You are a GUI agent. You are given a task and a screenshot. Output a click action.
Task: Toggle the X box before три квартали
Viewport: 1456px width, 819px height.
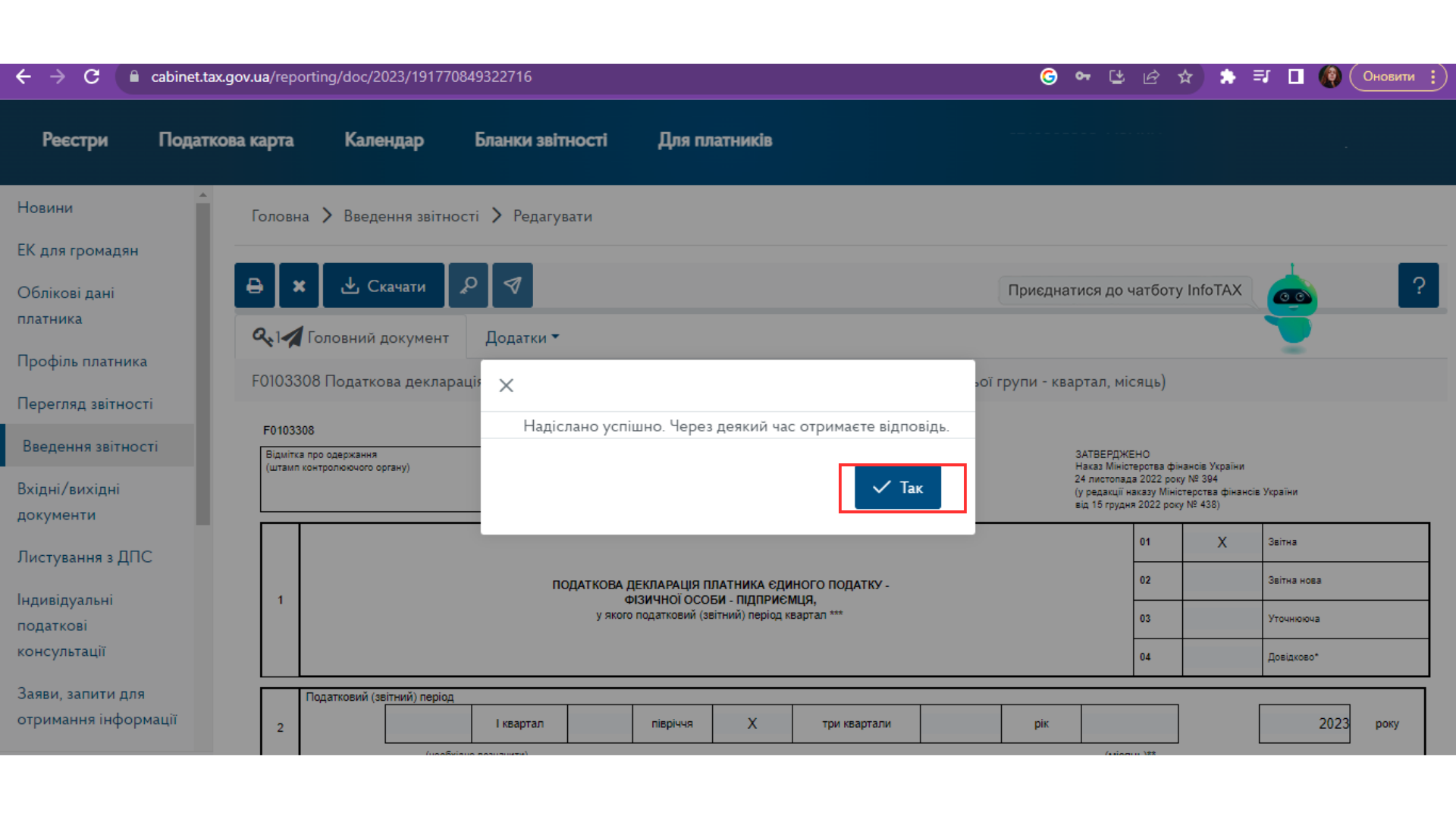tap(752, 723)
